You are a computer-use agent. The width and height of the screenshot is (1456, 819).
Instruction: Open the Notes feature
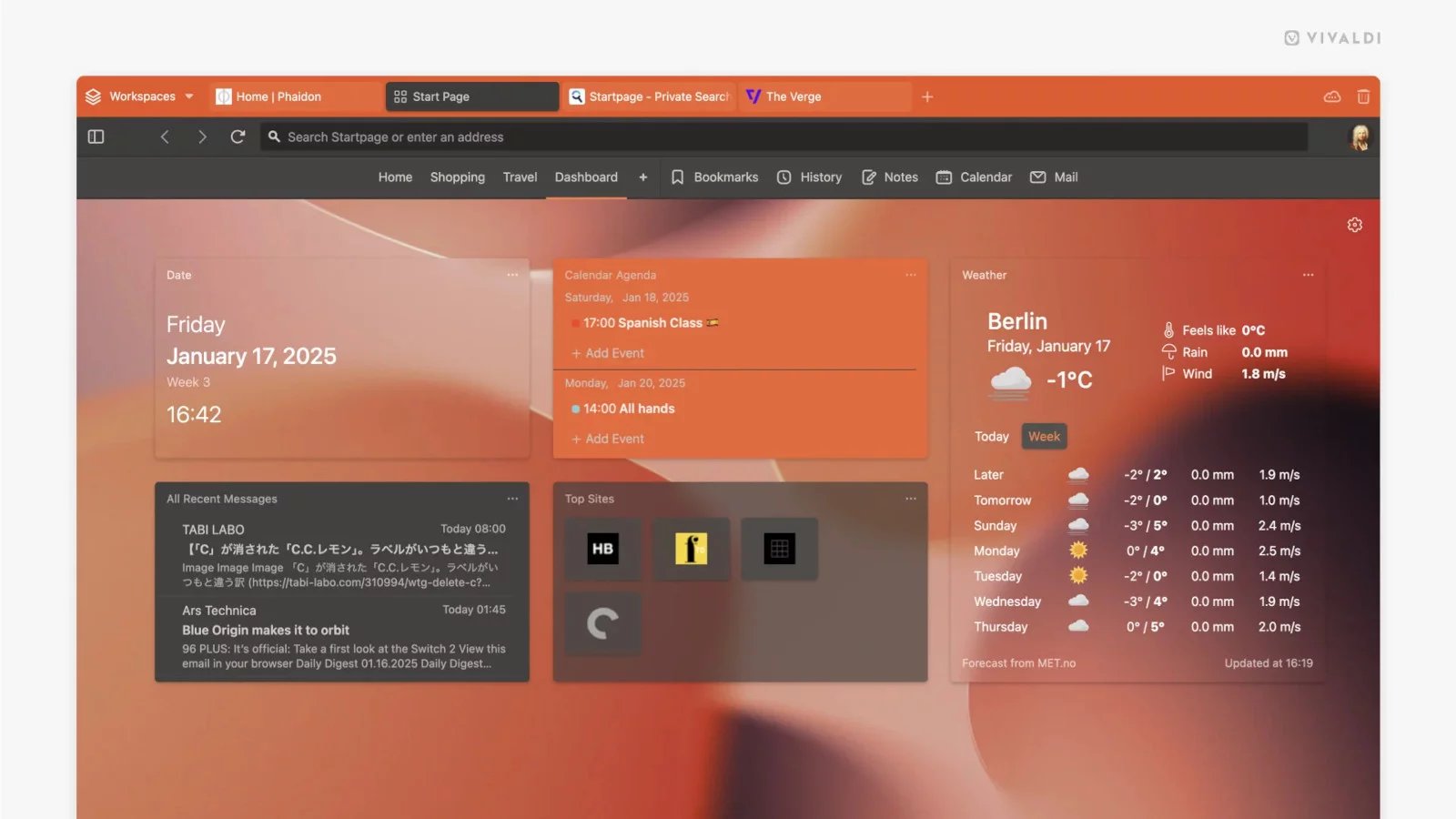889,177
